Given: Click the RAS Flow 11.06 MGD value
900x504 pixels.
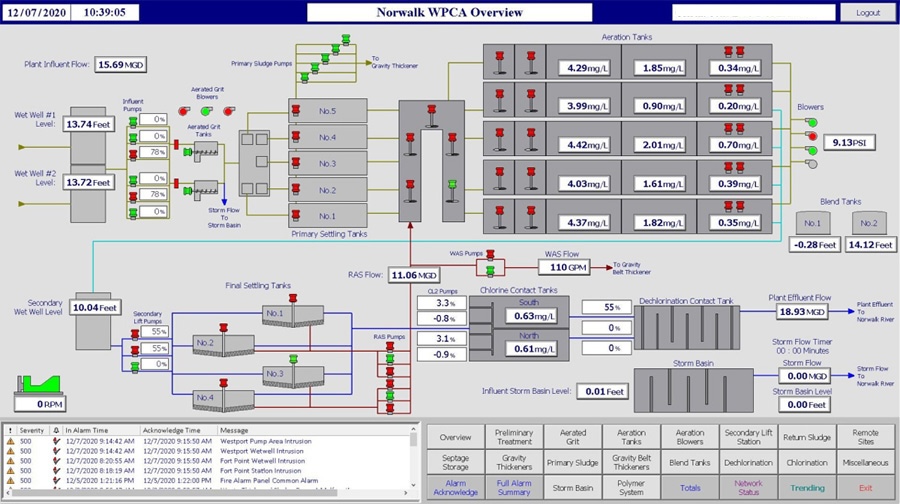Looking at the screenshot, I should pos(413,275).
